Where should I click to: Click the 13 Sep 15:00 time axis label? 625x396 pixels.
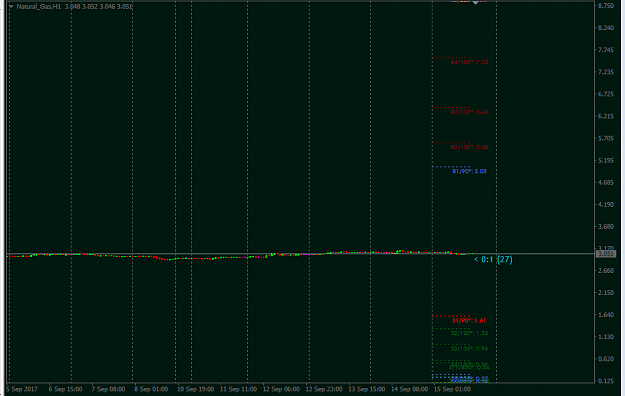click(x=367, y=389)
